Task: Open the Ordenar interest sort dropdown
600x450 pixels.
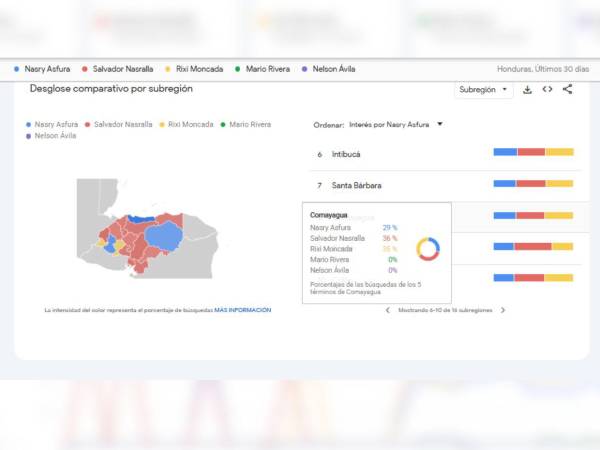Action: coord(396,124)
